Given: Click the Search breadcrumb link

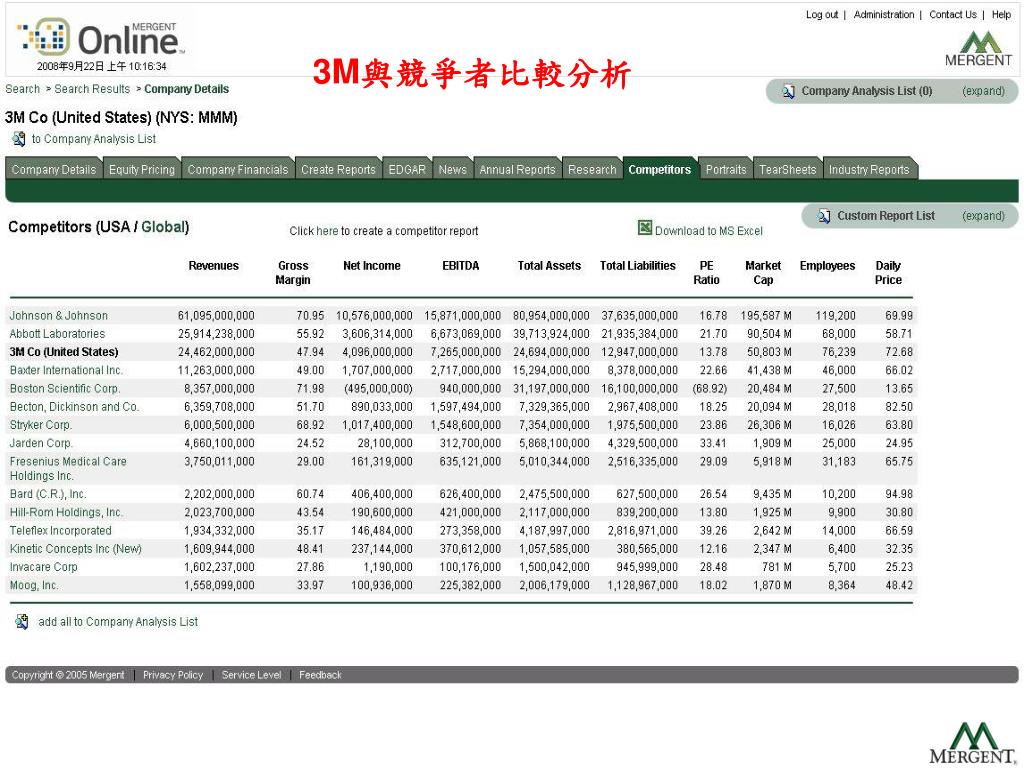Looking at the screenshot, I should pyautogui.click(x=23, y=89).
